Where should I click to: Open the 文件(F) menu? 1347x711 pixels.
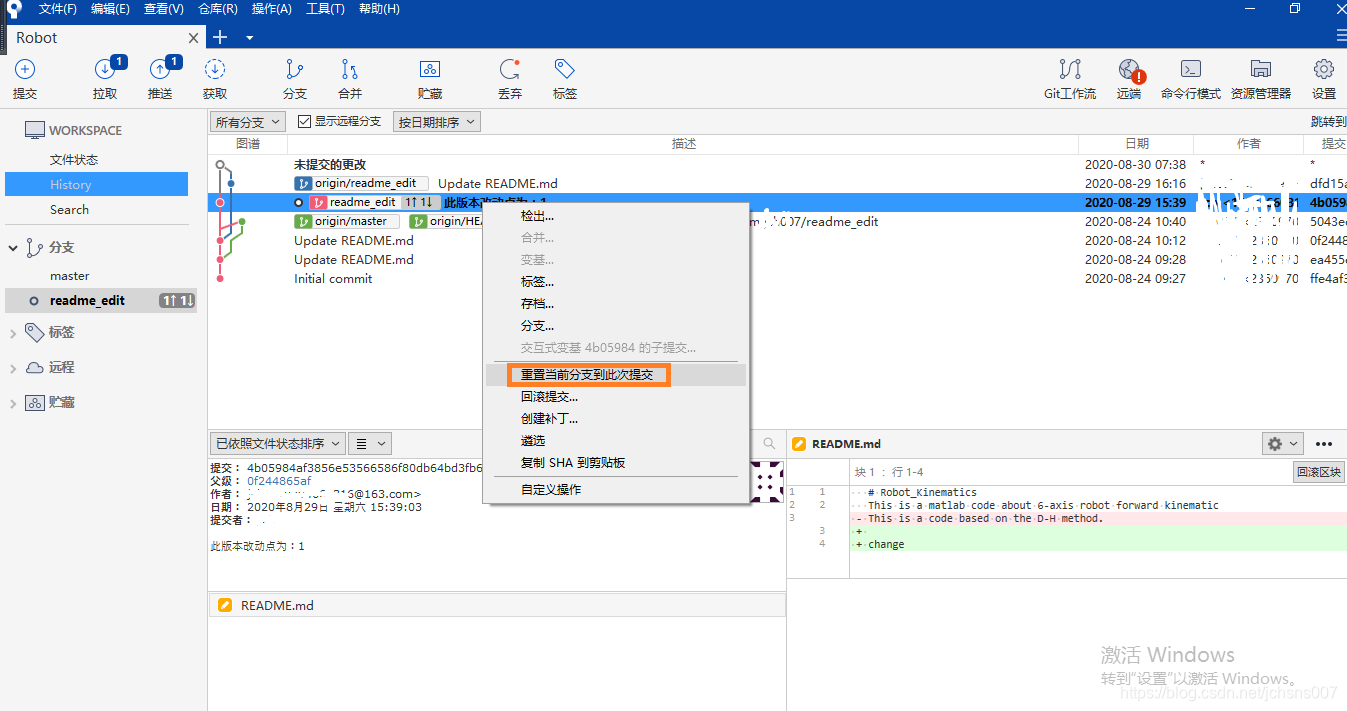(58, 9)
